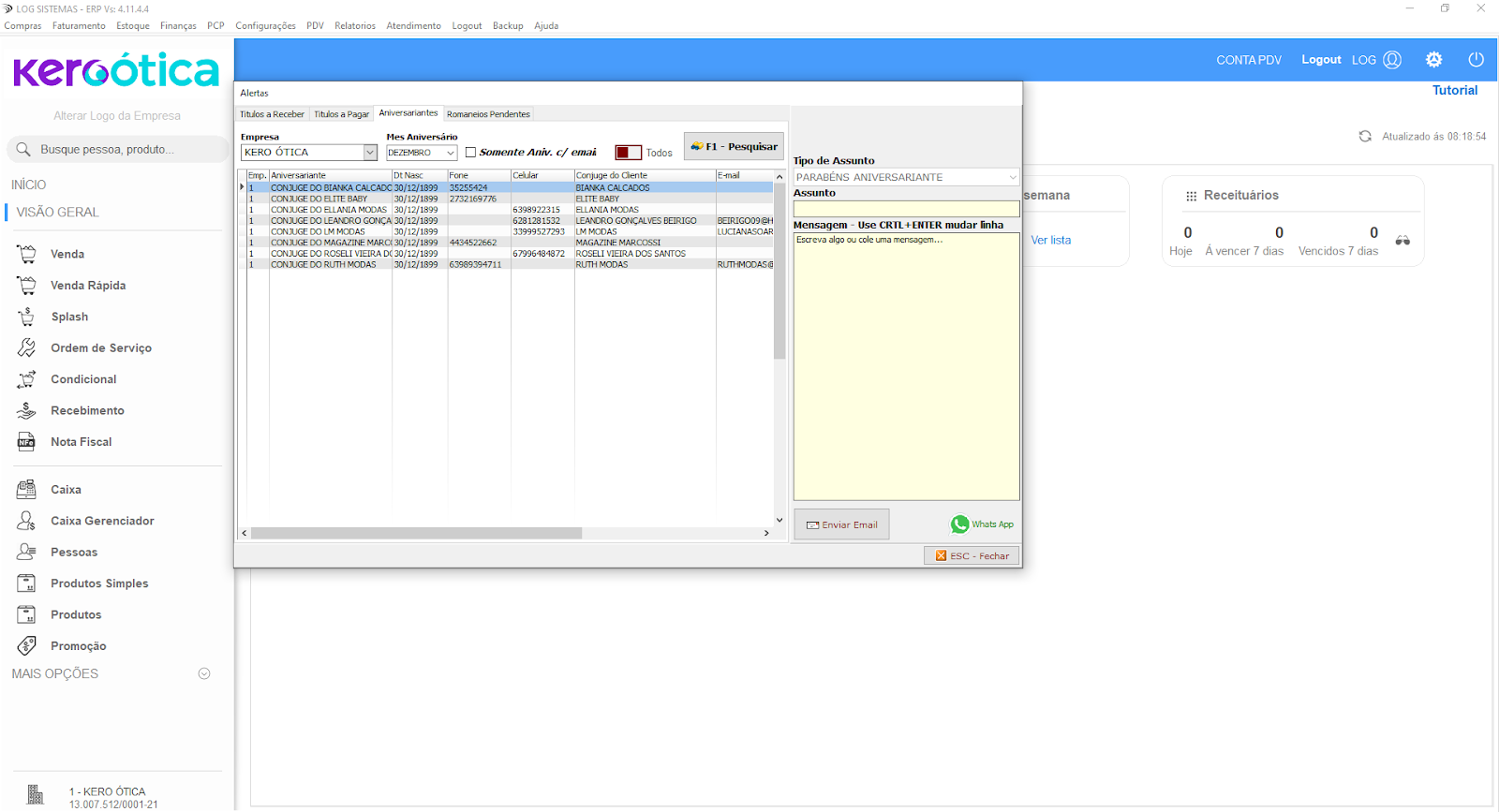Click the WhatsApp icon

pyautogui.click(x=959, y=524)
